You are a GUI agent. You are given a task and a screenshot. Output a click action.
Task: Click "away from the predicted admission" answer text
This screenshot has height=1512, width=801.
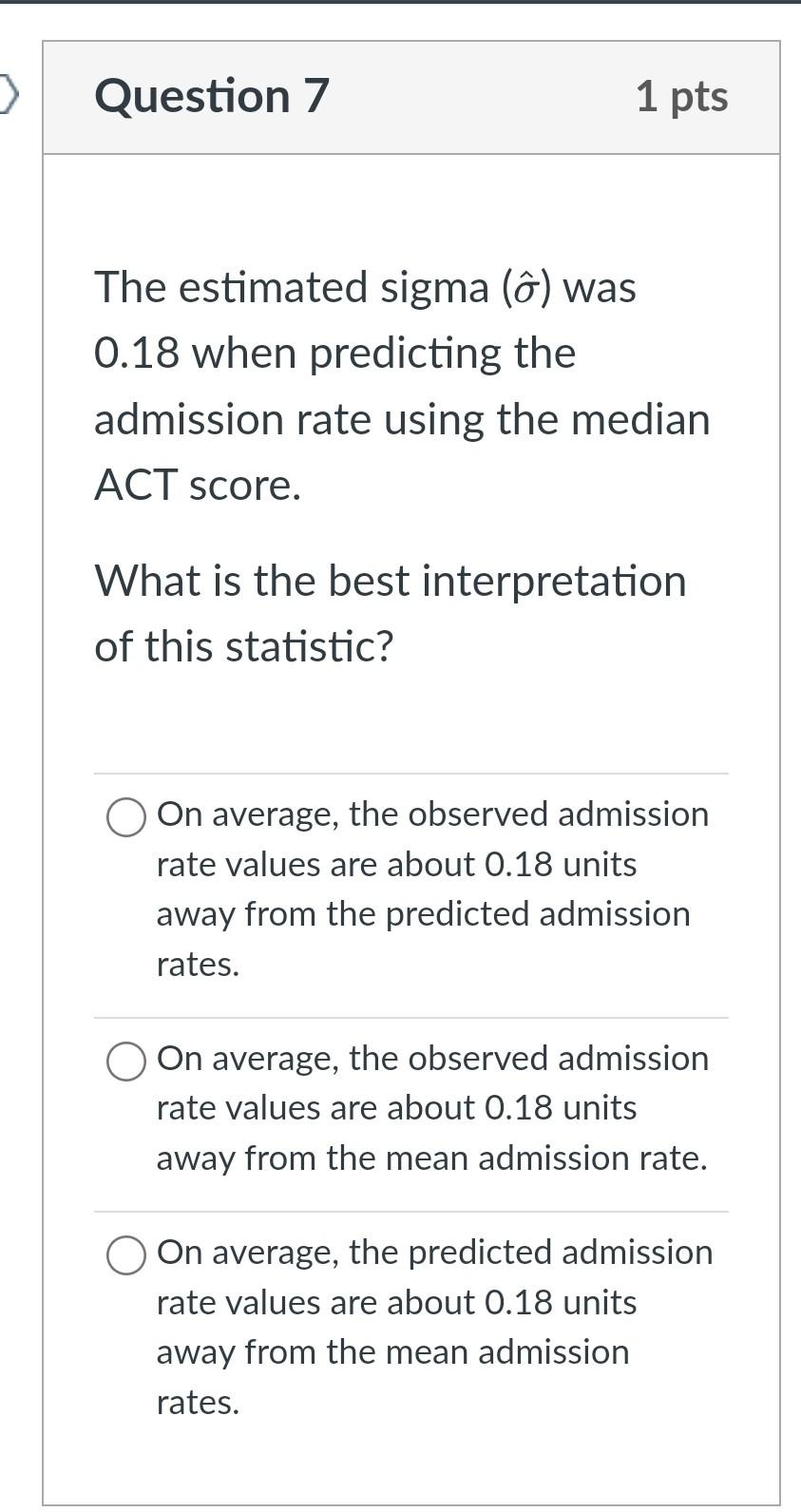424,914
